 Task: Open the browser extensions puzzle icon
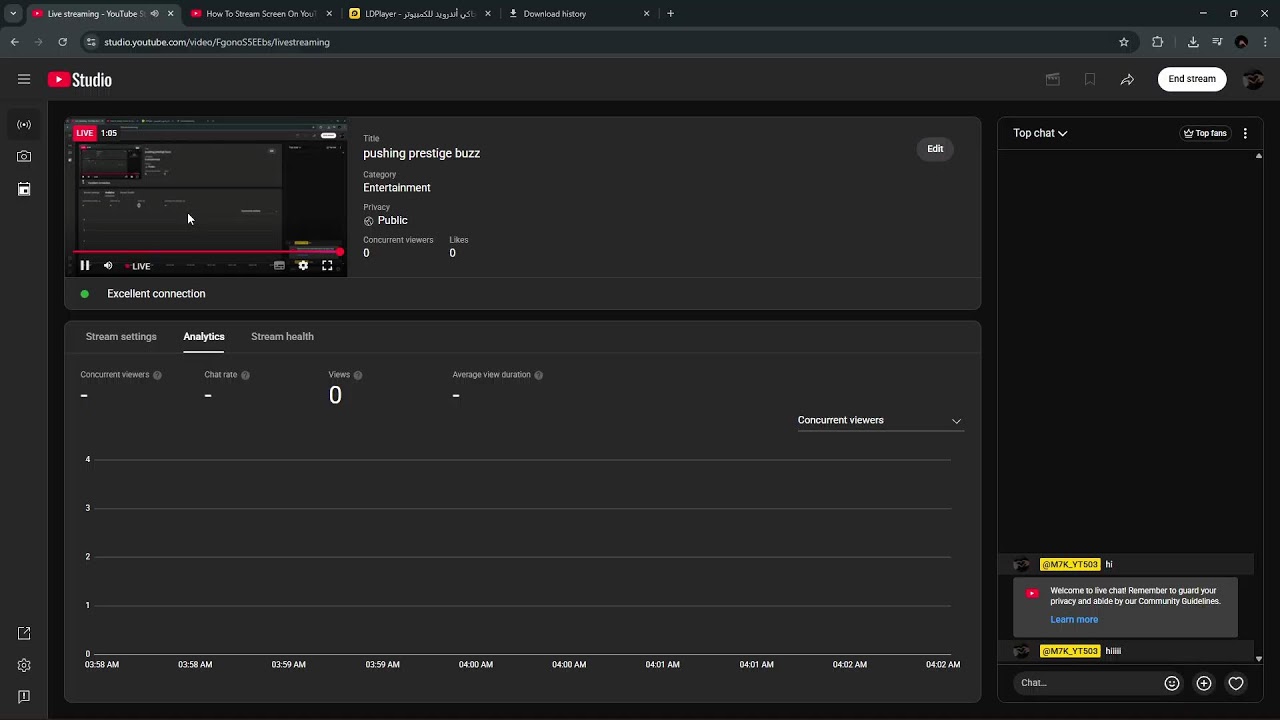pos(1158,42)
